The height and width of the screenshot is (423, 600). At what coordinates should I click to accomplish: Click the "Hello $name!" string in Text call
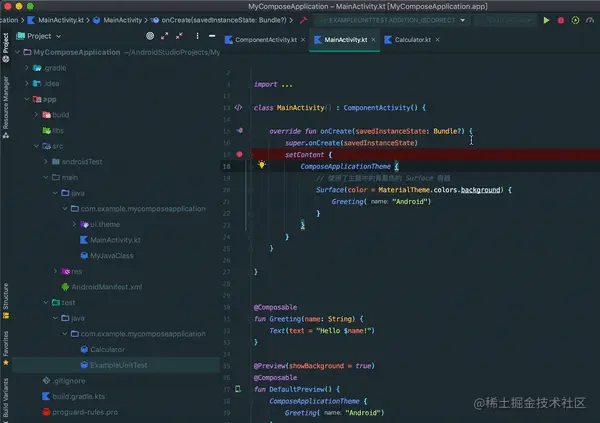click(344, 331)
